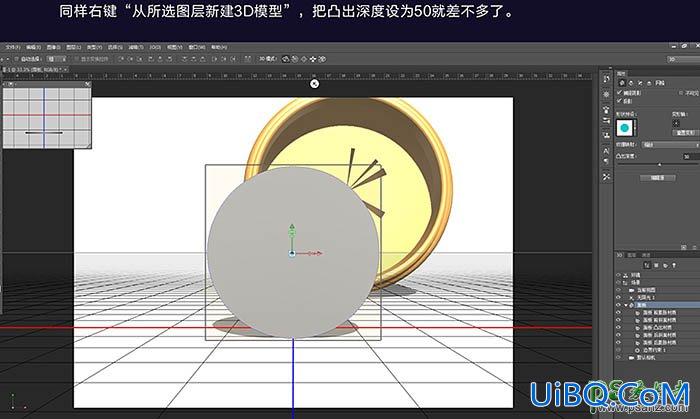The image size is (700, 419).
Task: Toggle visibility eye of 当前视图 row
Action: pyautogui.click(x=618, y=290)
